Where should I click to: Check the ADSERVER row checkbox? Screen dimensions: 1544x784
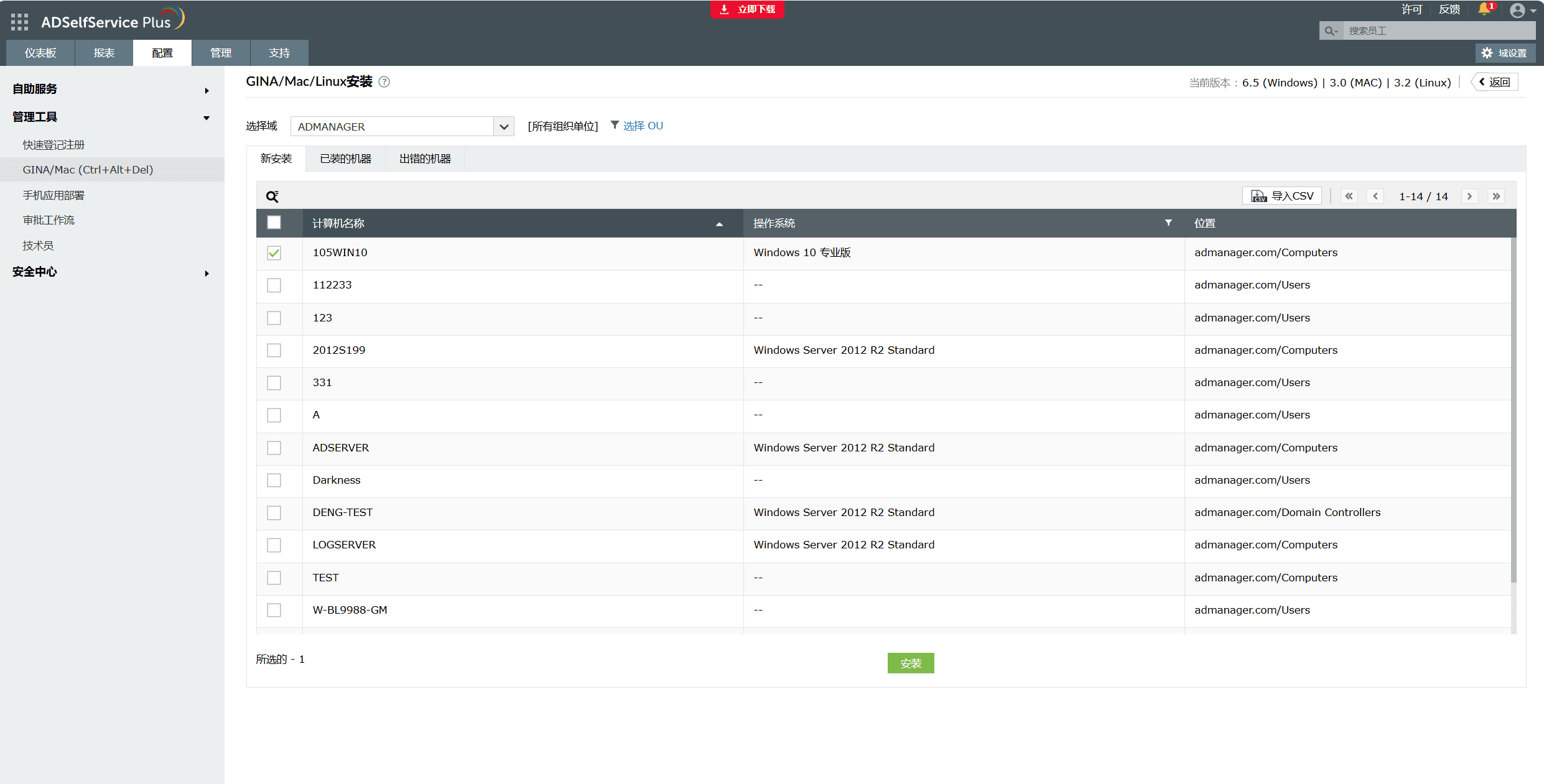coord(274,448)
